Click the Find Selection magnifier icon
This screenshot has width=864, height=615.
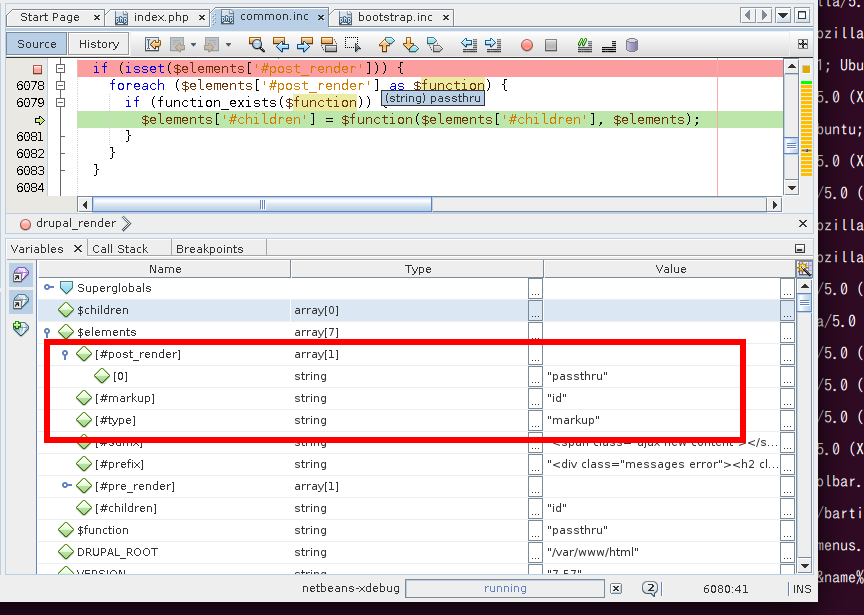[256, 45]
